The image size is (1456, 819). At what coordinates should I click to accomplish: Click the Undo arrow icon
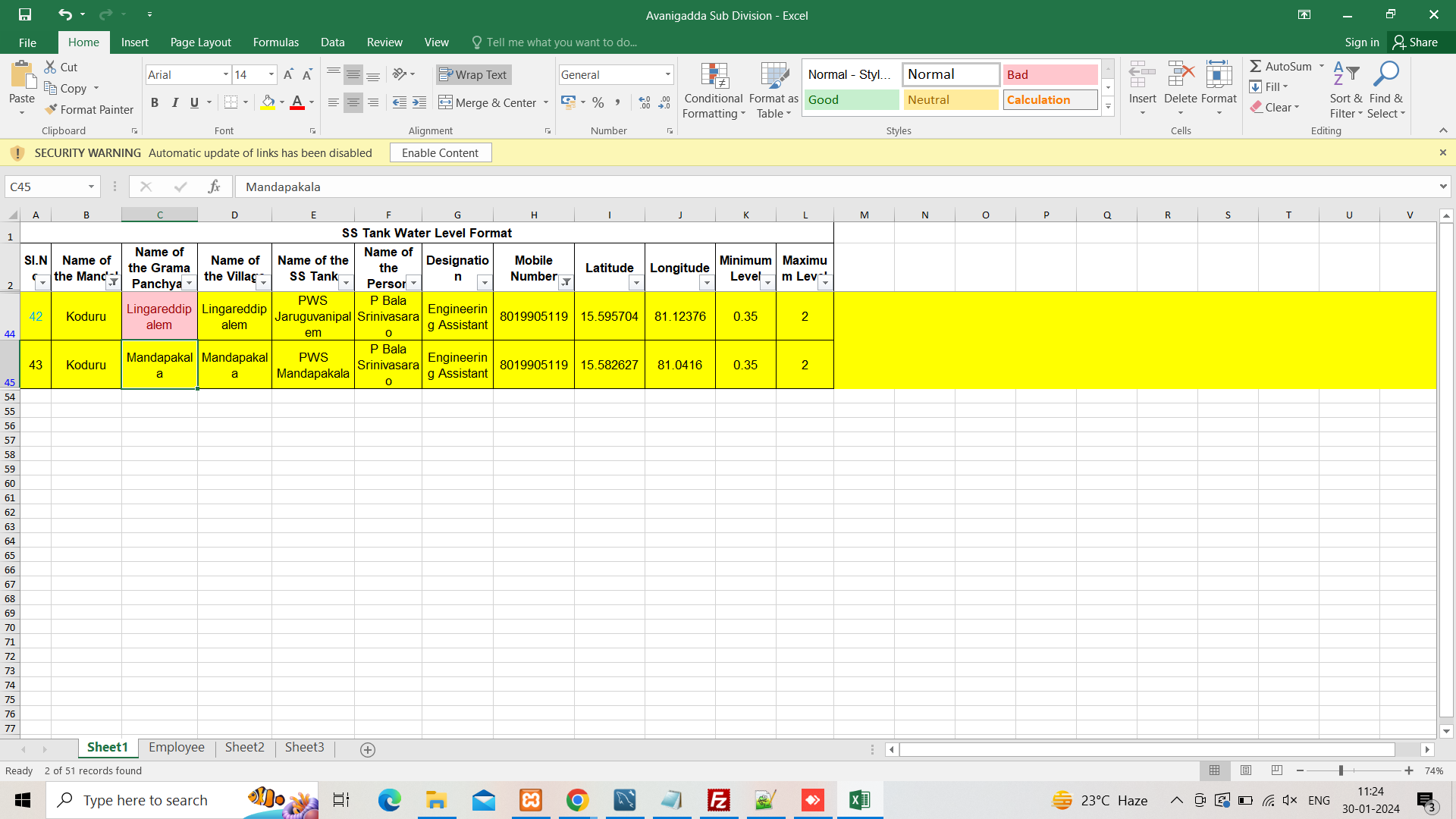pyautogui.click(x=65, y=14)
